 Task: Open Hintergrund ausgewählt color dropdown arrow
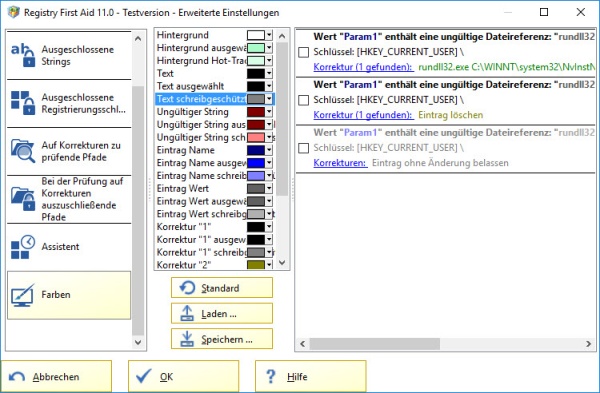pyautogui.click(x=269, y=48)
